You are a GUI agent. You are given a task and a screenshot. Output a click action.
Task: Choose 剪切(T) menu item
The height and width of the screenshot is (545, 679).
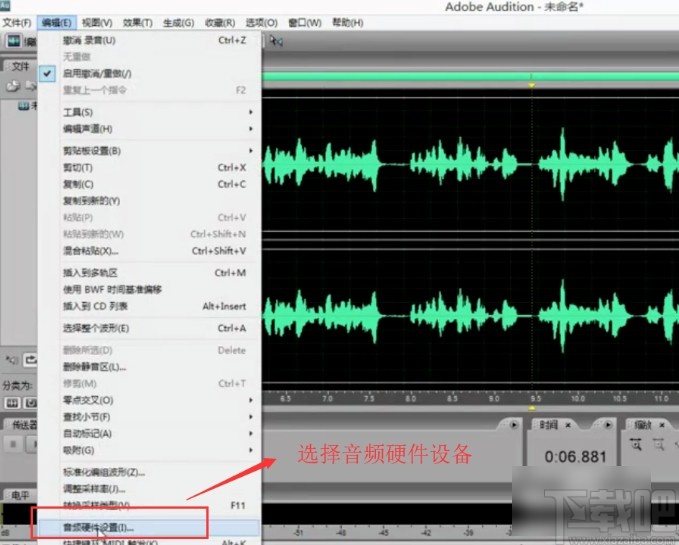[149, 168]
